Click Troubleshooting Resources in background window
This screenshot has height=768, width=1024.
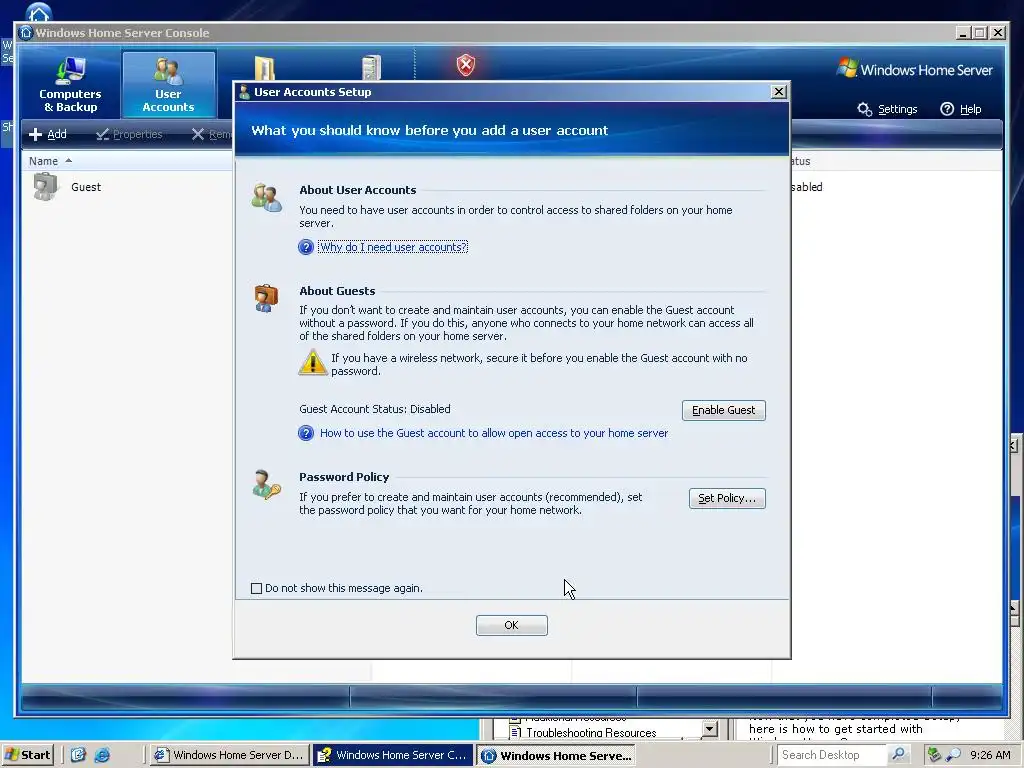tap(591, 733)
